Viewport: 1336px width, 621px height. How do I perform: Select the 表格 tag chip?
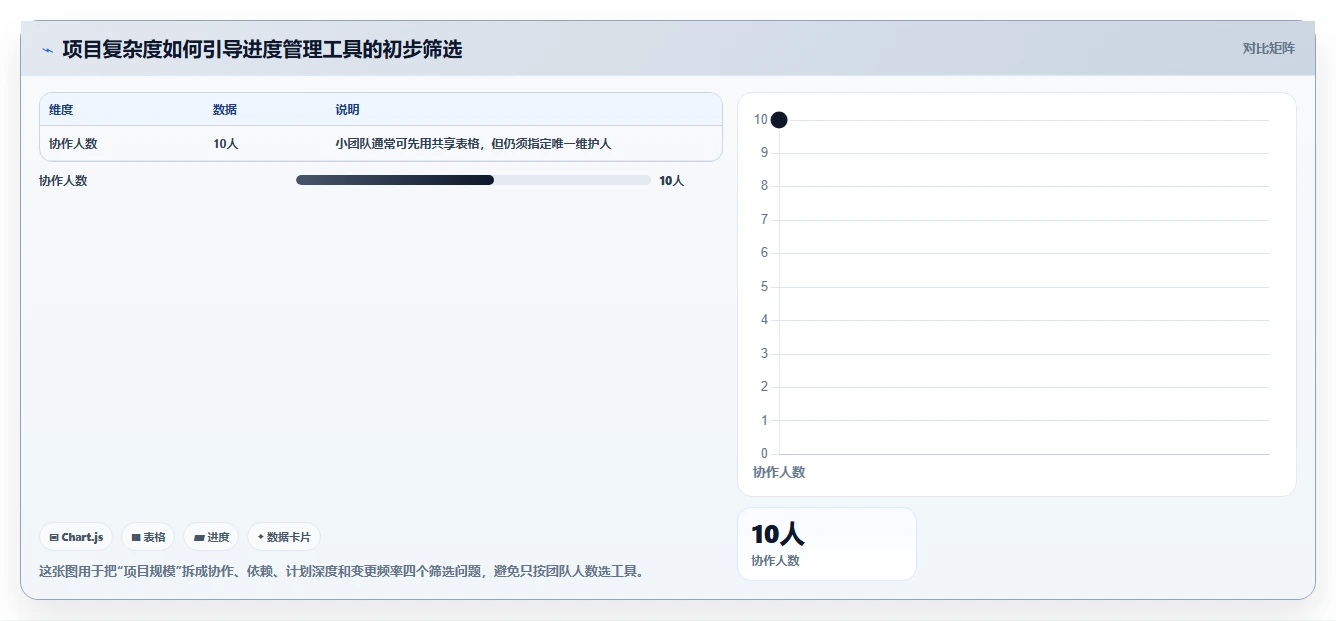point(148,537)
